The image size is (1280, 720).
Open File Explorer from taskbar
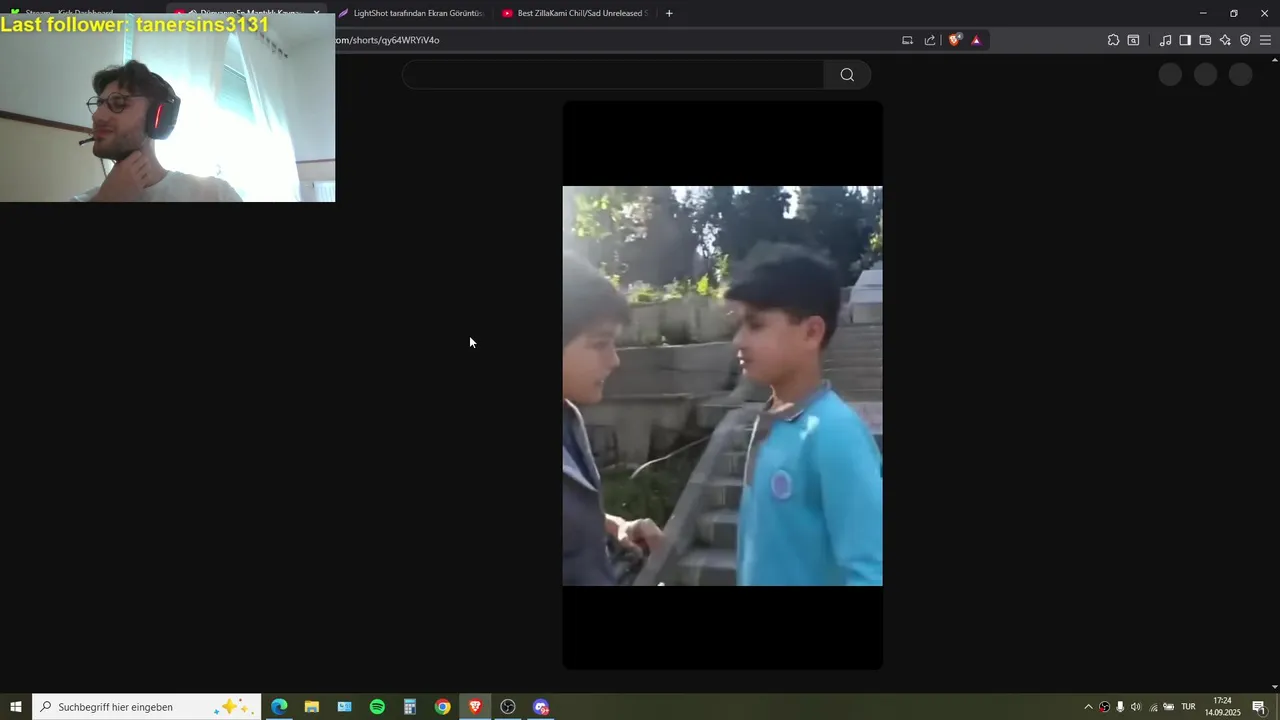(312, 707)
